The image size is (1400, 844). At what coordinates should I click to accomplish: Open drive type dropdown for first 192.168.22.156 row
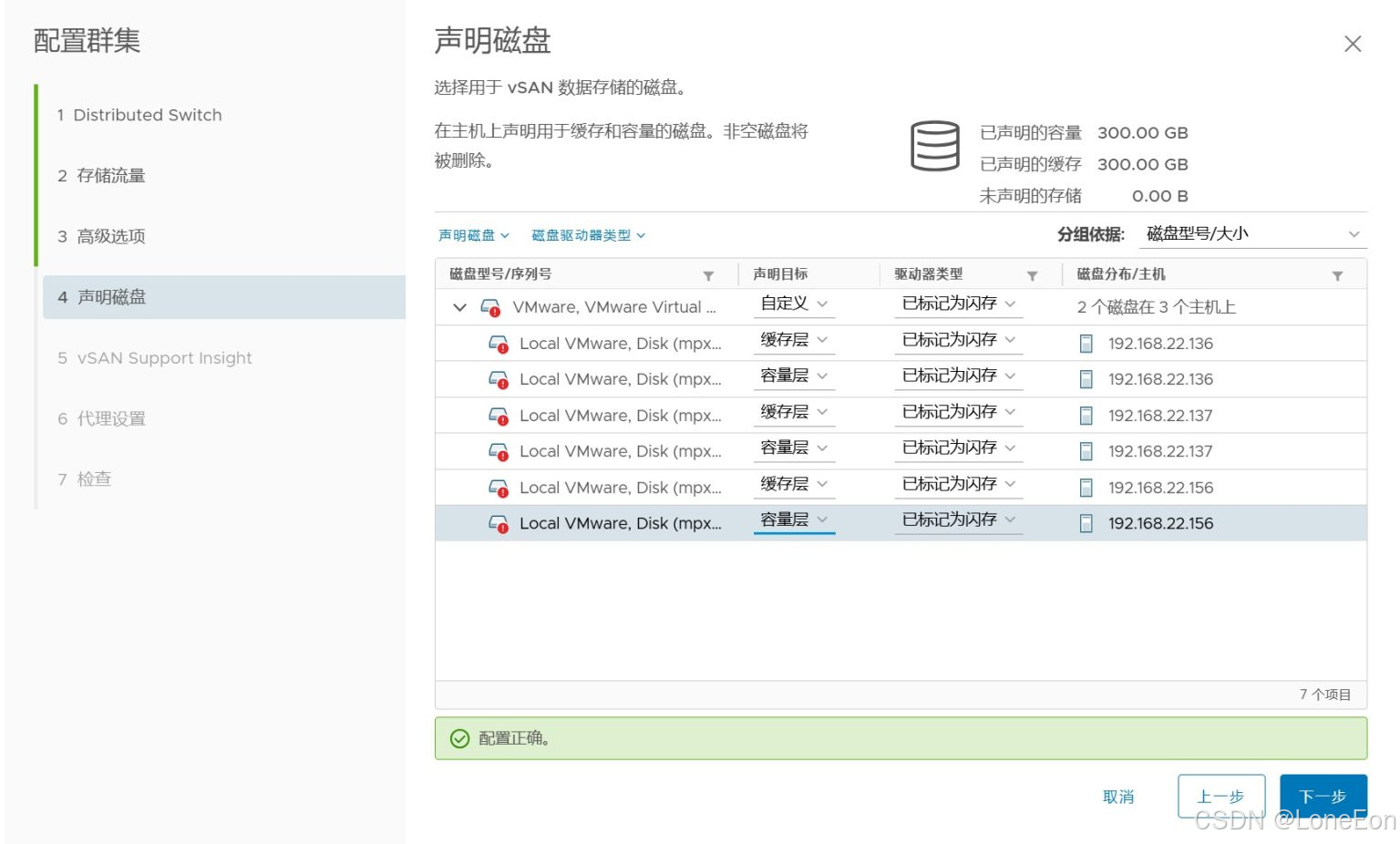coord(959,484)
